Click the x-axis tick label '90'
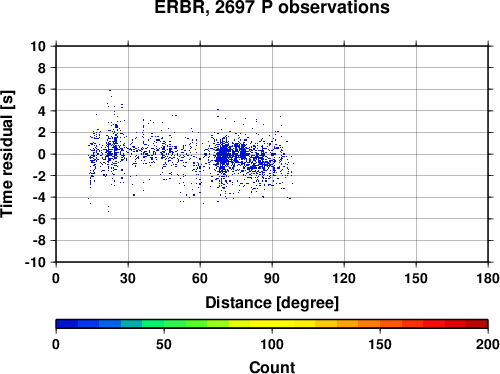Image resolution: width=500 pixels, height=374 pixels. (x=272, y=278)
